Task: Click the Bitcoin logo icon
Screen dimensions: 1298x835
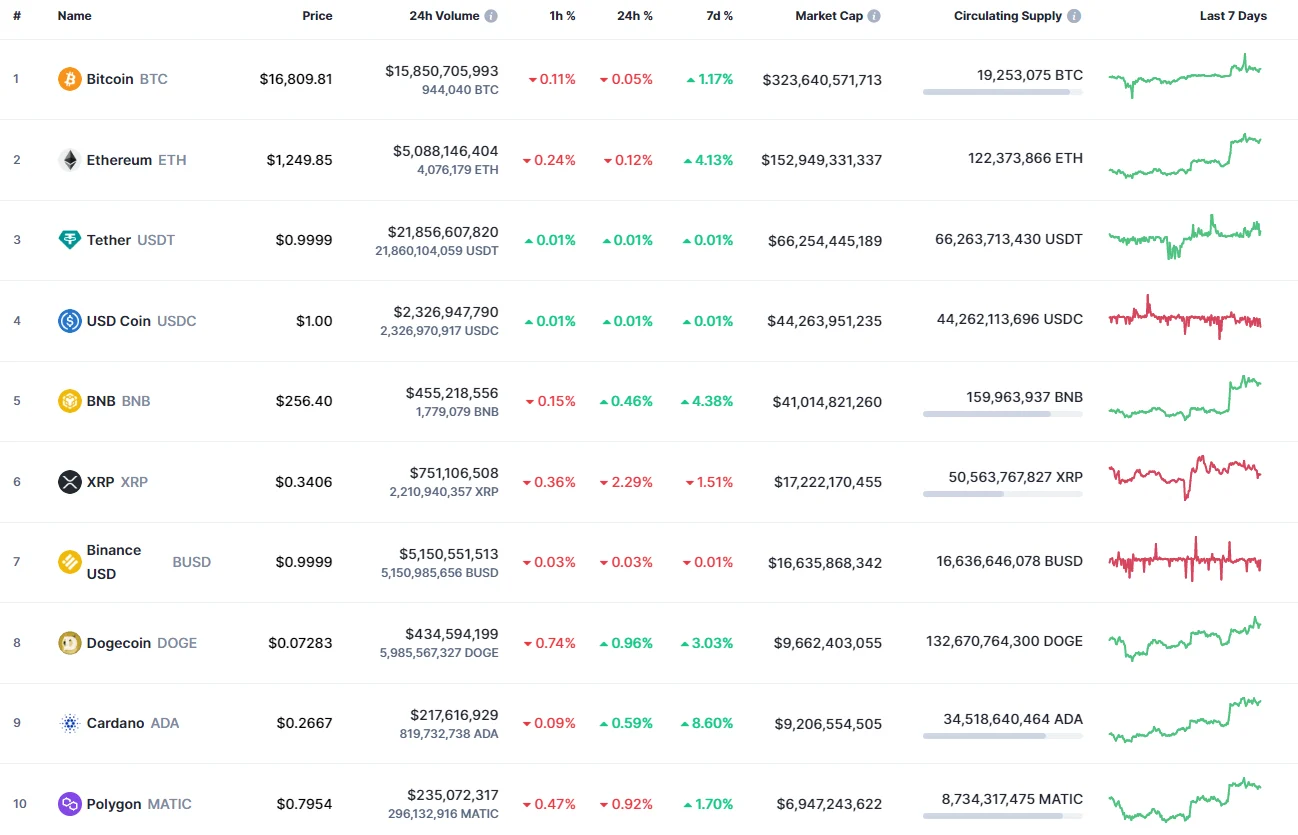Action: pos(68,79)
